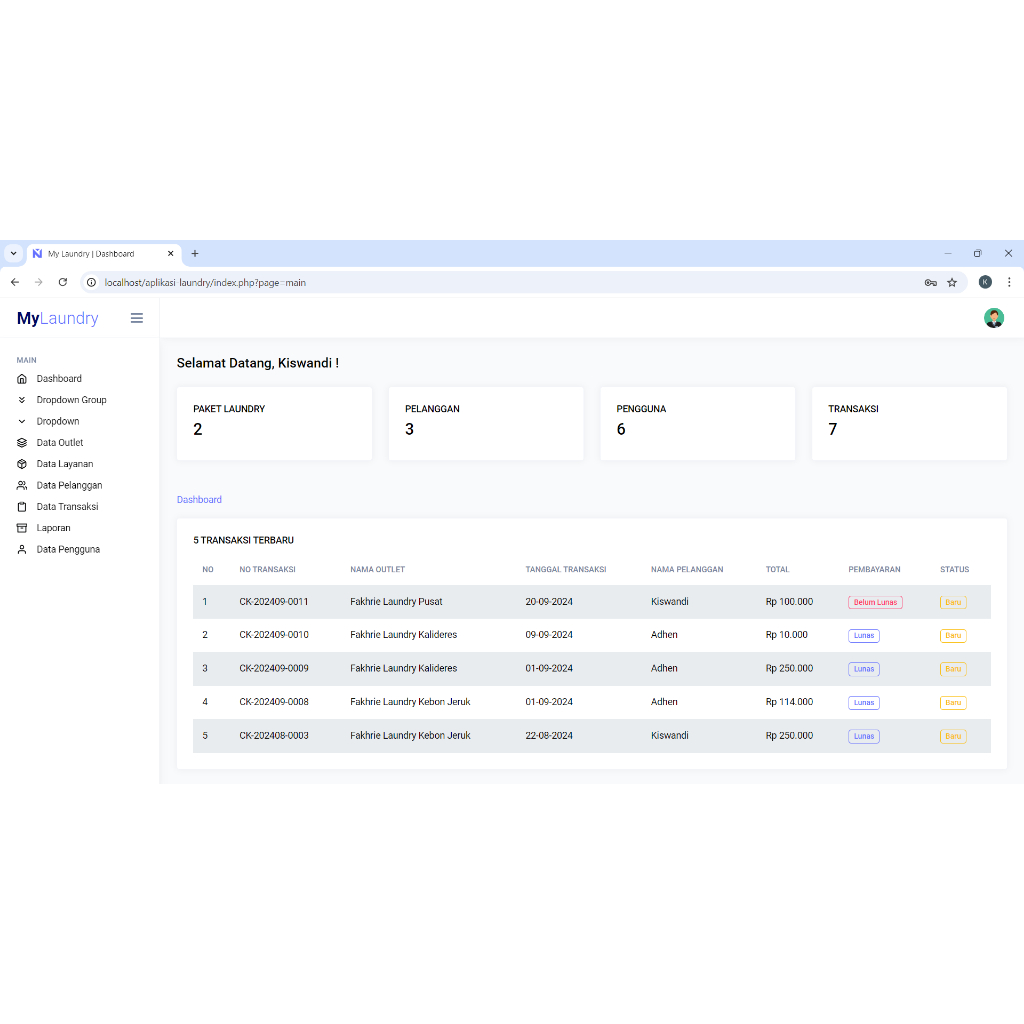Click the Data Pelanggan users icon
Image resolution: width=1024 pixels, height=1024 pixels.
coord(22,485)
